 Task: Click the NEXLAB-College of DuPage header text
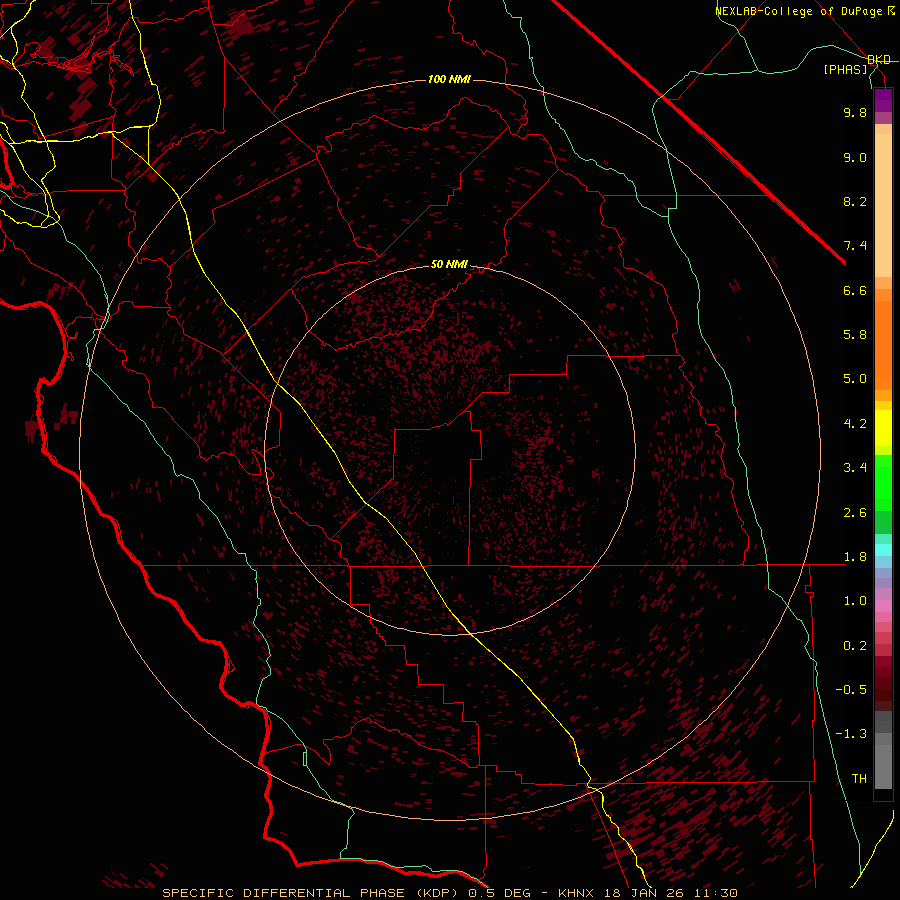tap(805, 11)
